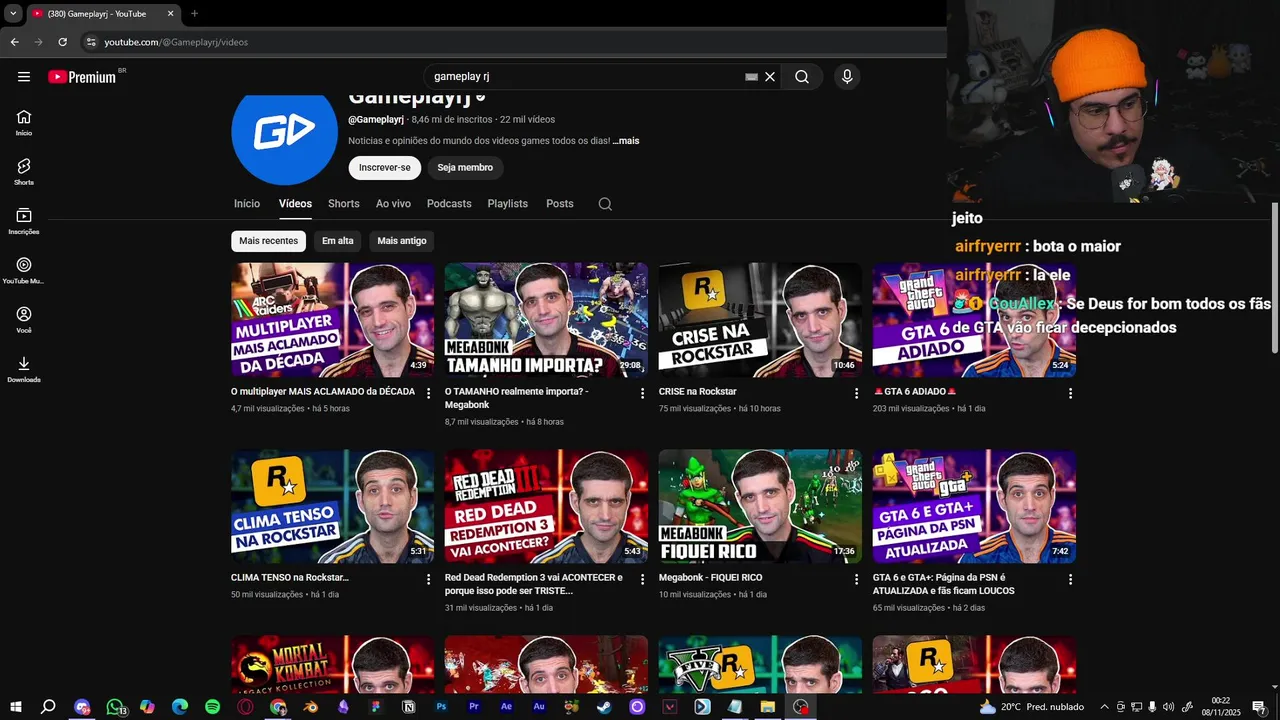Click the Seja membro button
This screenshot has width=1280, height=720.
tap(465, 168)
